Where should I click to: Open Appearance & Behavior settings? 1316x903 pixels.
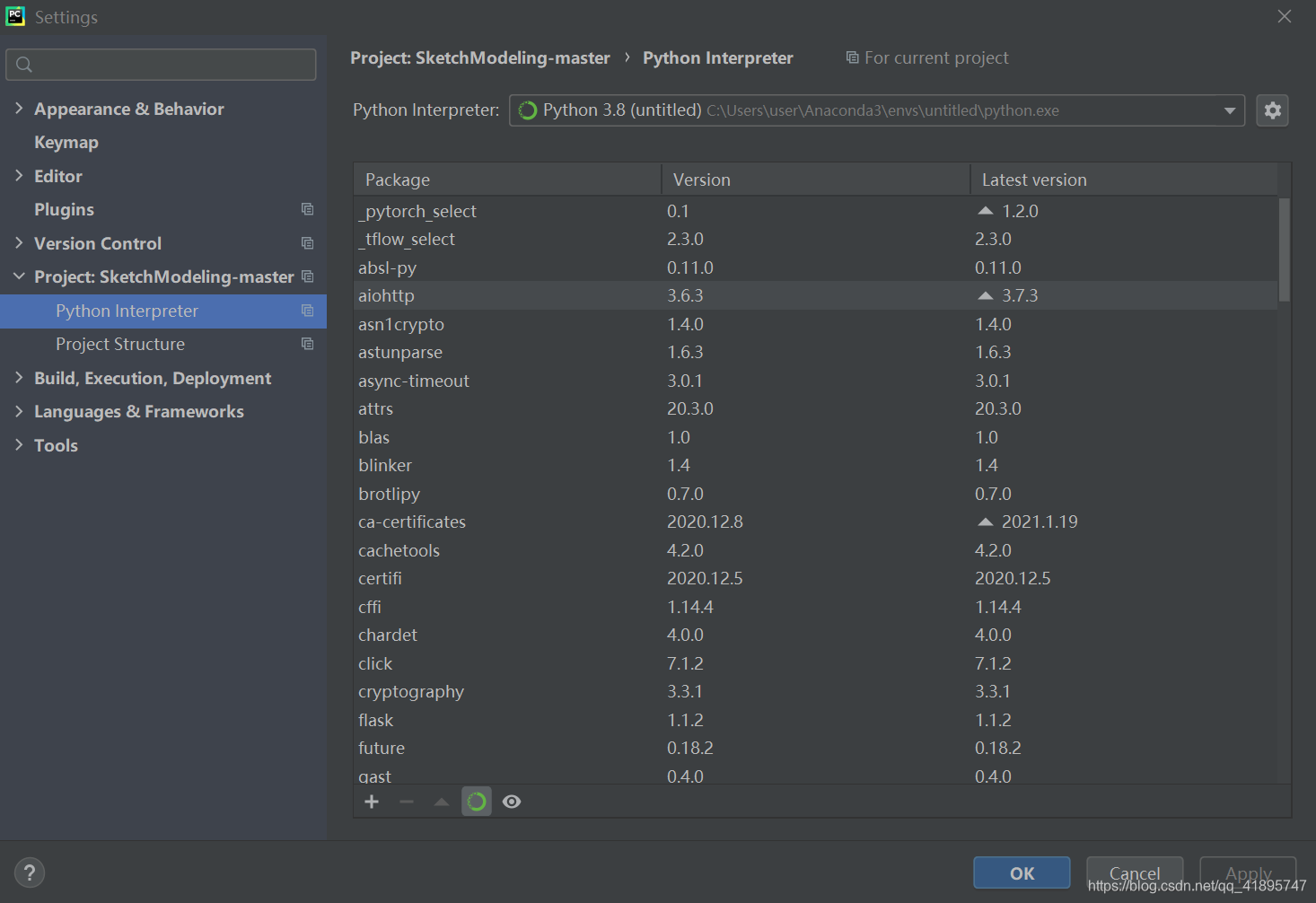[x=129, y=109]
